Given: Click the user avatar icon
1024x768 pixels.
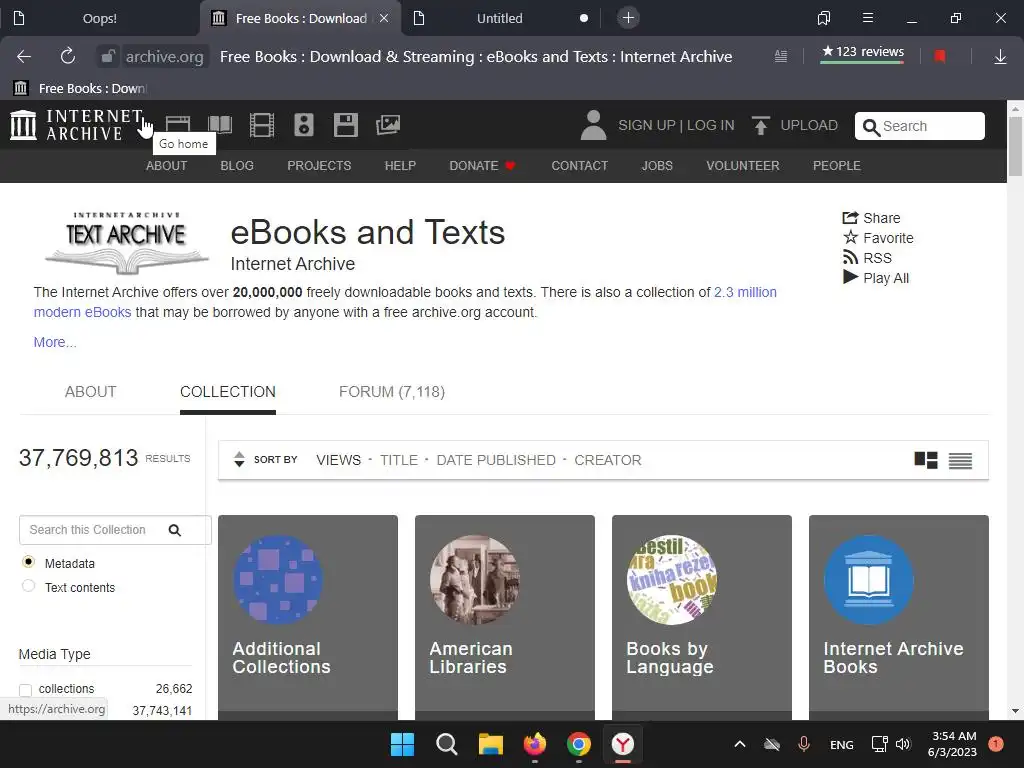Looking at the screenshot, I should click(593, 125).
